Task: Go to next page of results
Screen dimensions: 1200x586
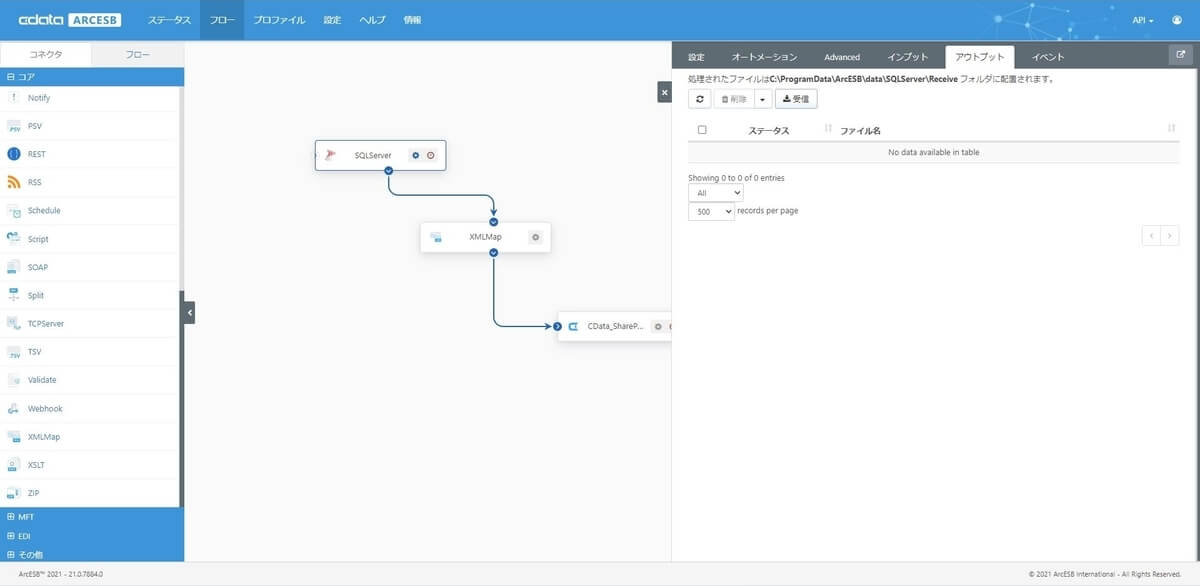Action: (x=1169, y=235)
